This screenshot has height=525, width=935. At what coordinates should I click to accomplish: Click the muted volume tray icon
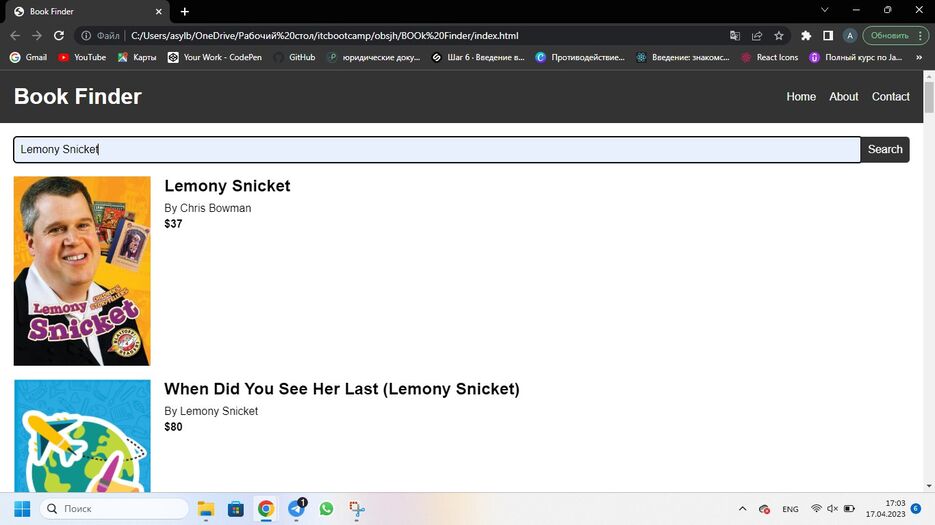(x=832, y=508)
